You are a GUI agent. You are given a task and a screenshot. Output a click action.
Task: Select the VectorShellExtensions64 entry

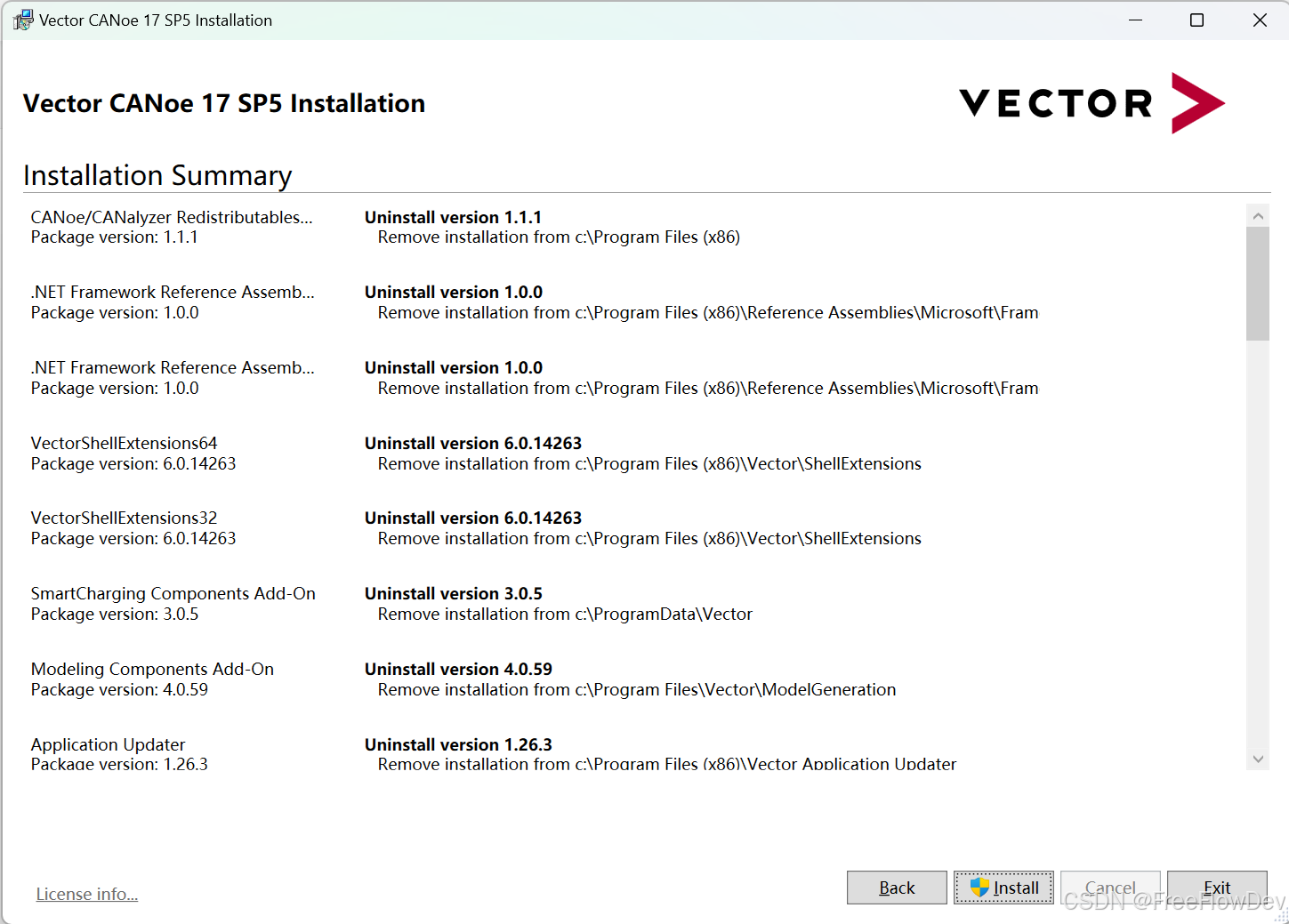(124, 443)
